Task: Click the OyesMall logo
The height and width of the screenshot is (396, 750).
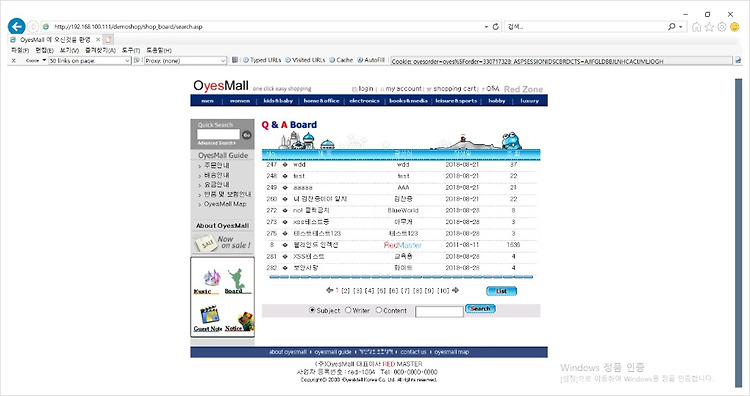Action: pos(221,86)
